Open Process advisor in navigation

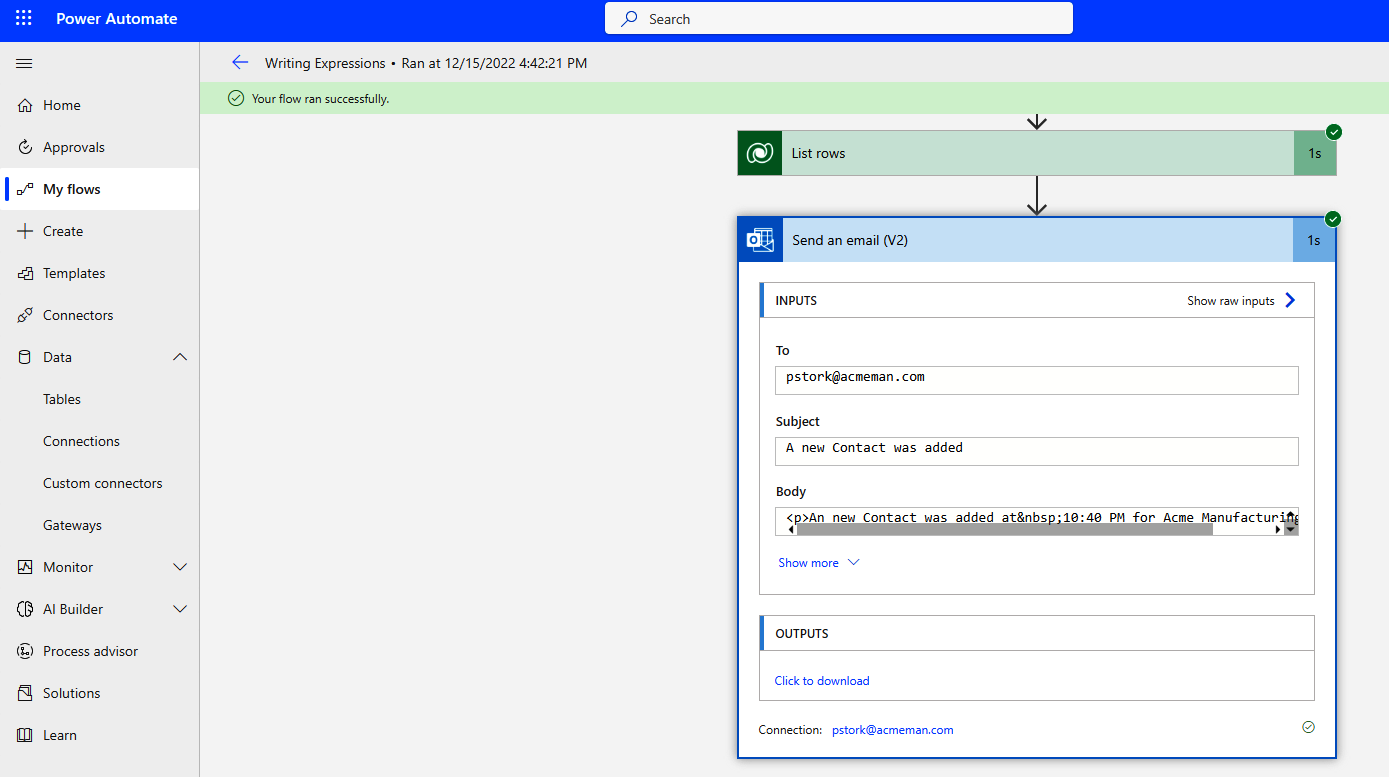point(91,651)
